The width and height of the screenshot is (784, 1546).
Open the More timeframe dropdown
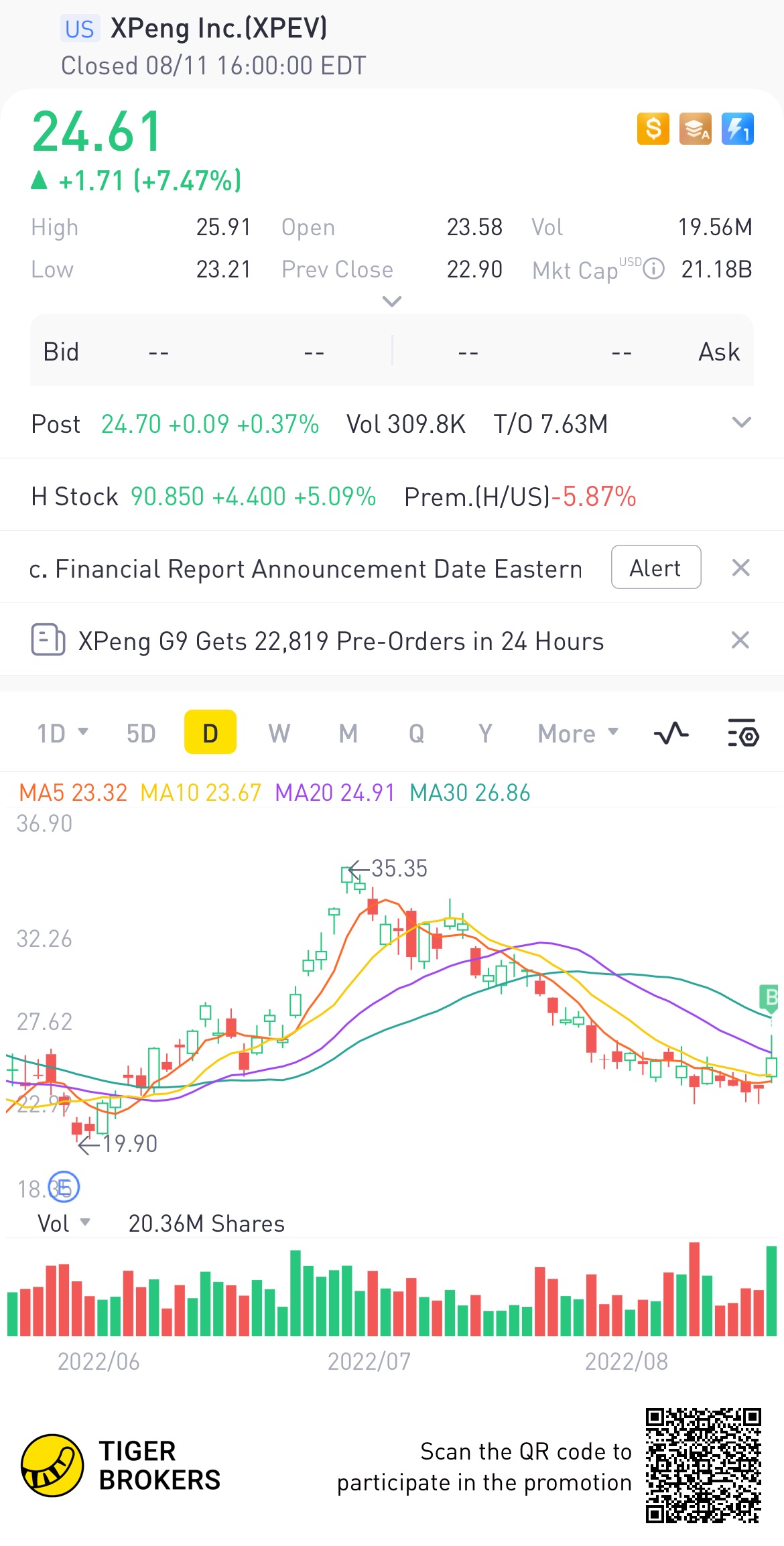point(578,733)
